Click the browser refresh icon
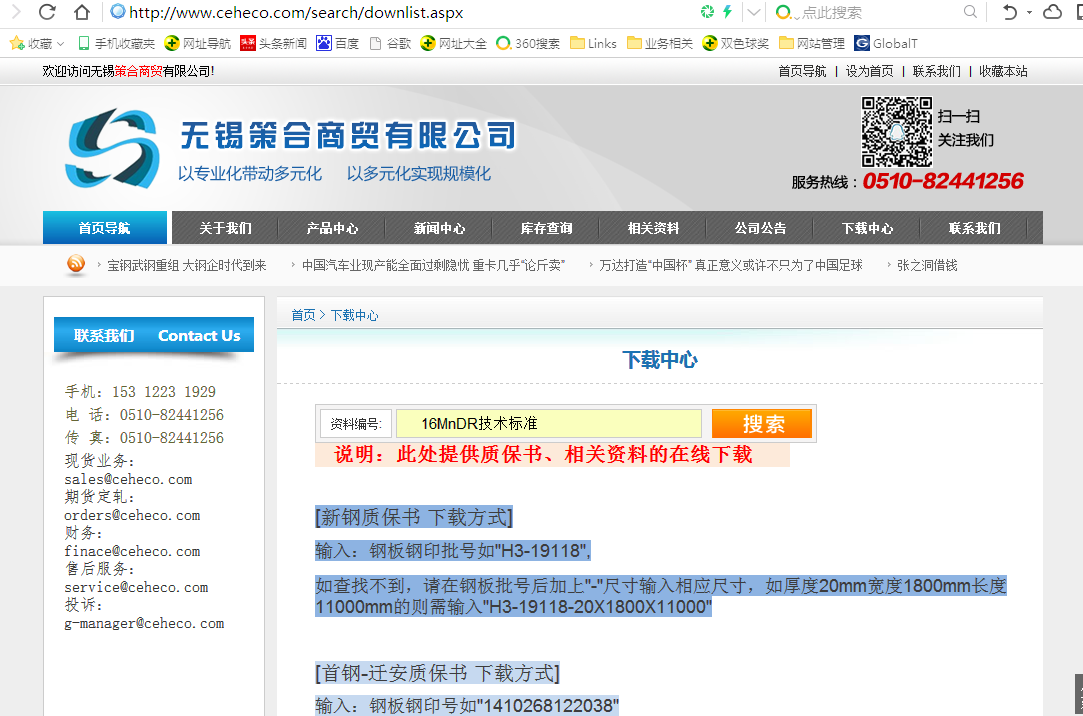The height and width of the screenshot is (716, 1083). click(x=46, y=12)
